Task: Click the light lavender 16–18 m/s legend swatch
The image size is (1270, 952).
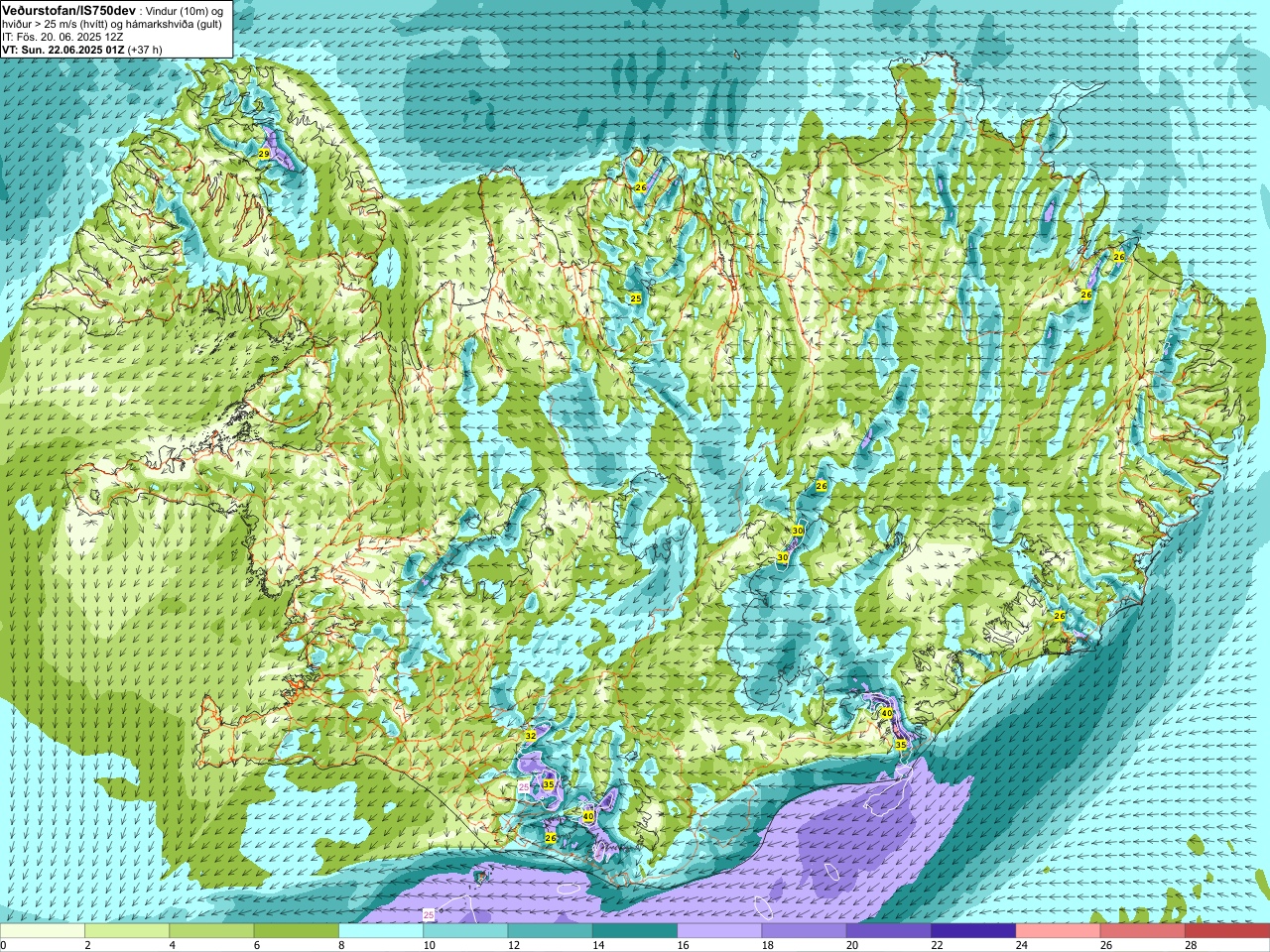Action: coord(719,931)
